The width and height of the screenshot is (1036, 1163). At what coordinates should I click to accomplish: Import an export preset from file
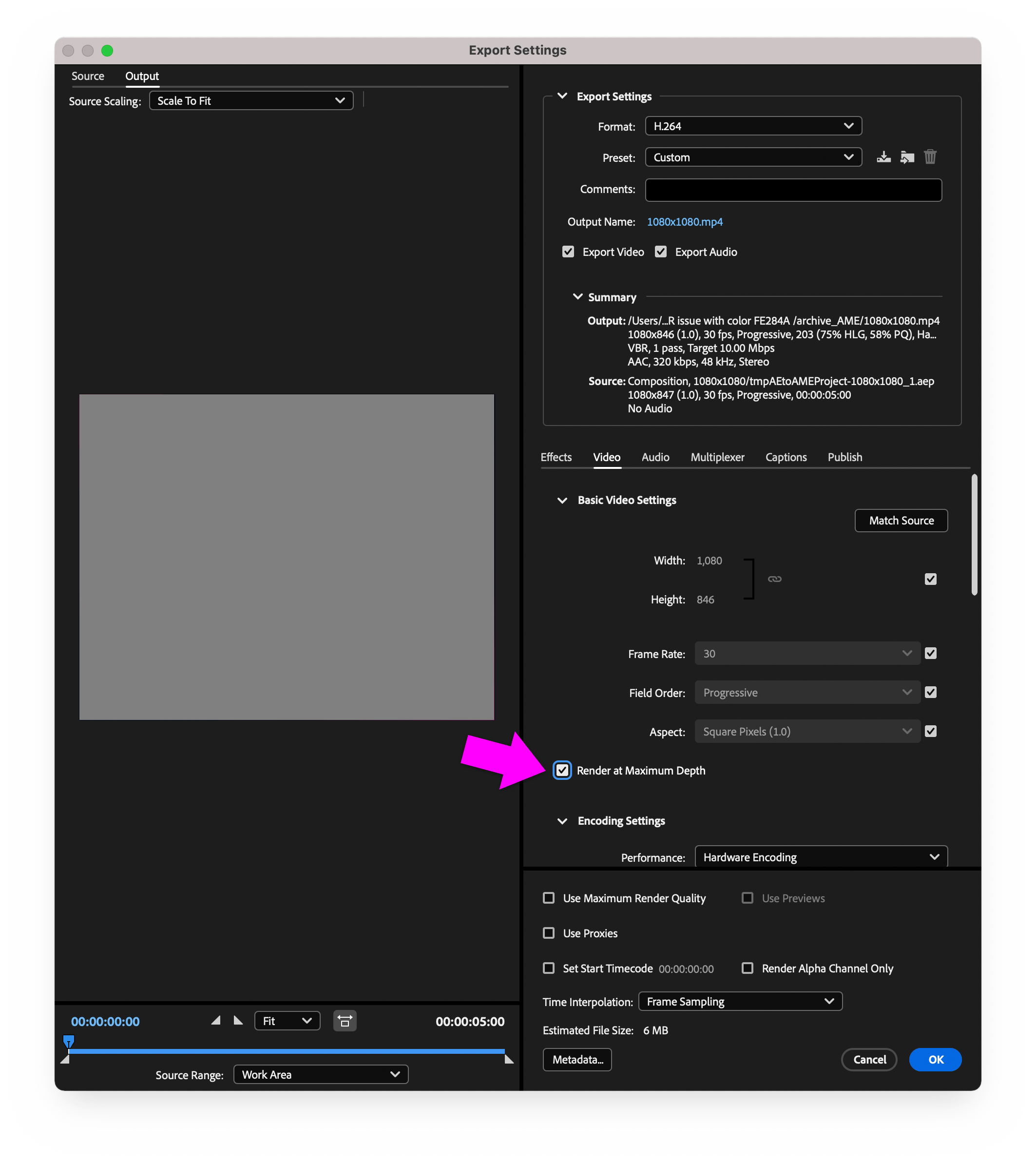coord(907,156)
